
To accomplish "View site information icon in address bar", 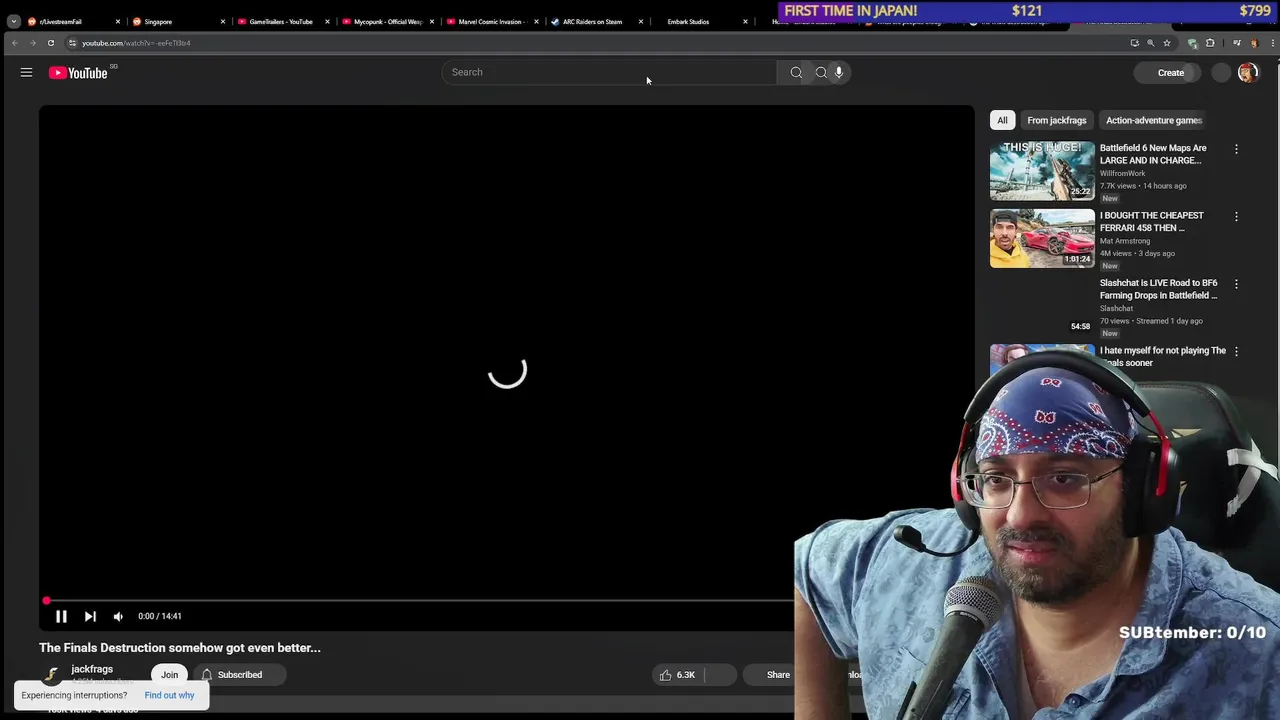I will [72, 43].
